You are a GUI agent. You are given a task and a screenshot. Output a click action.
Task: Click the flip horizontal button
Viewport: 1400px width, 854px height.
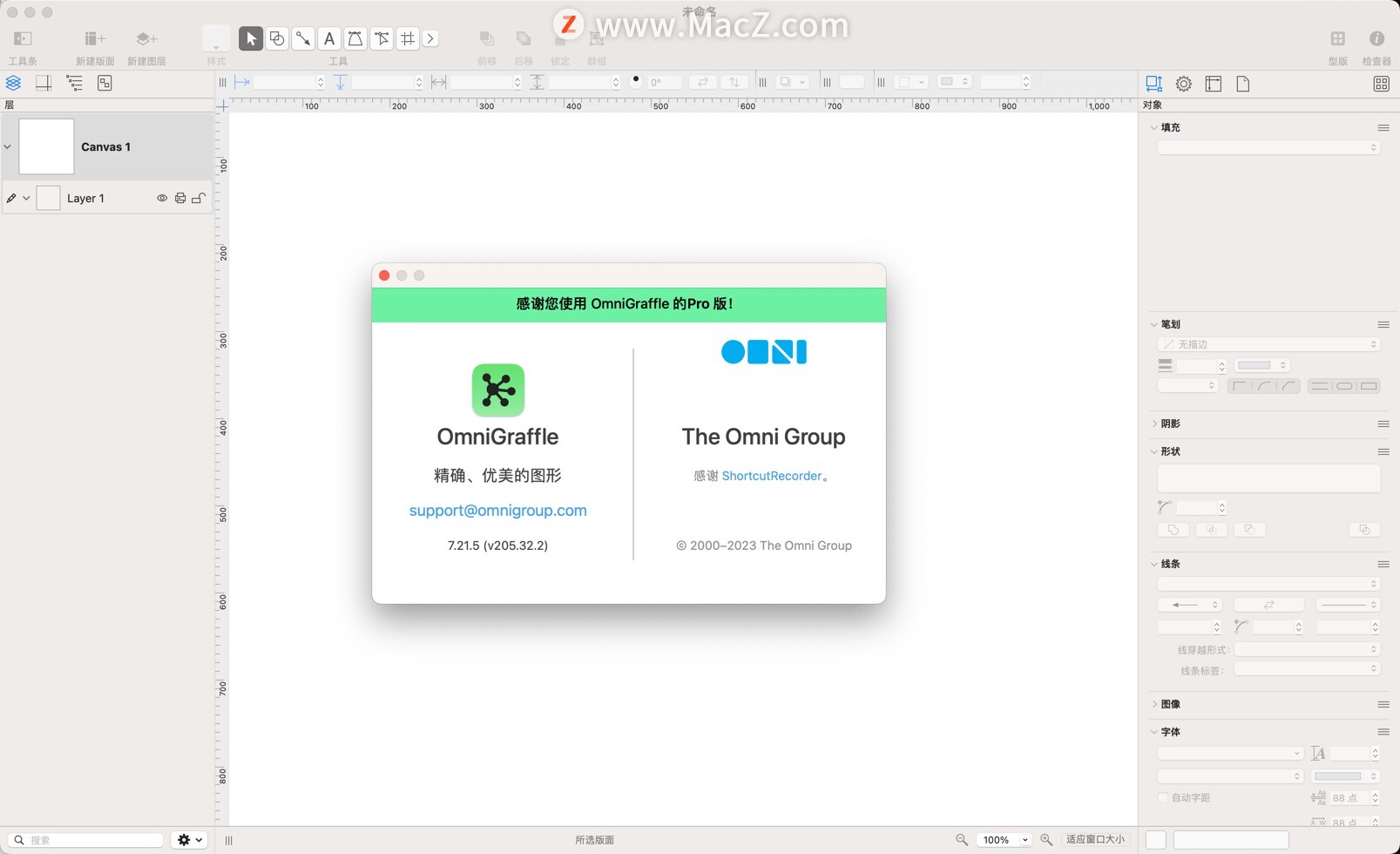[x=702, y=82]
